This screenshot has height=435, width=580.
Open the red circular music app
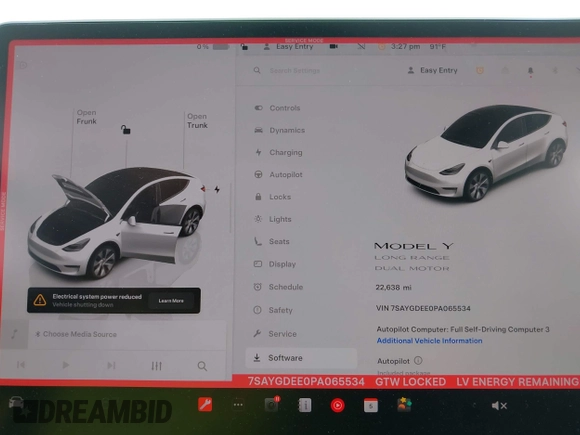coord(337,405)
